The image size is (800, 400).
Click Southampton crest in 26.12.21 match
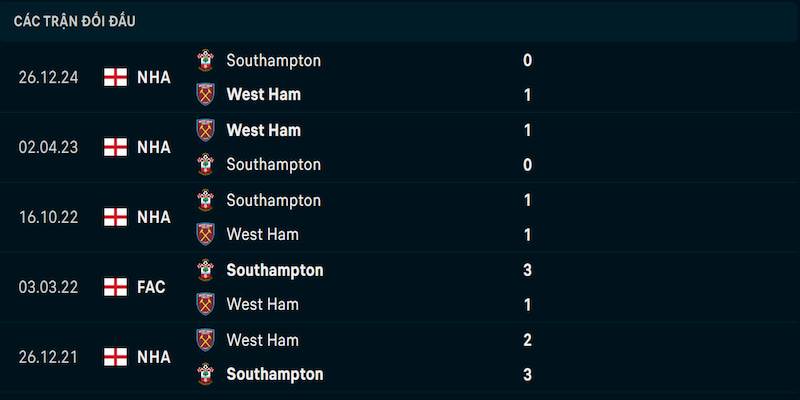pyautogui.click(x=206, y=374)
